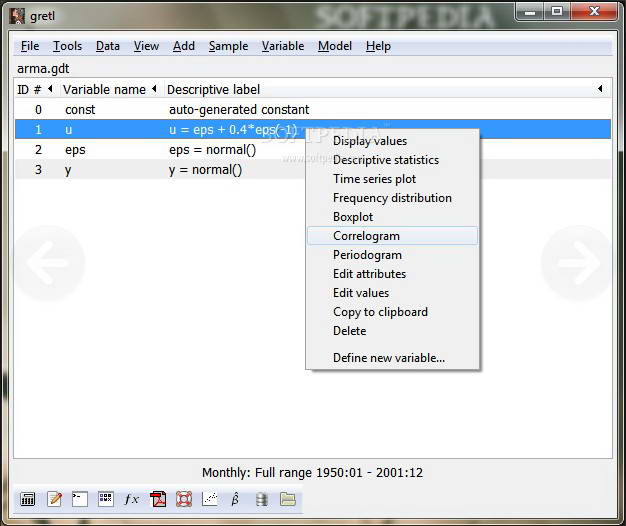Screen dimensions: 626x526
Task: Click label 'u = eps + 0.4*eps(-1)'
Action: (x=233, y=130)
